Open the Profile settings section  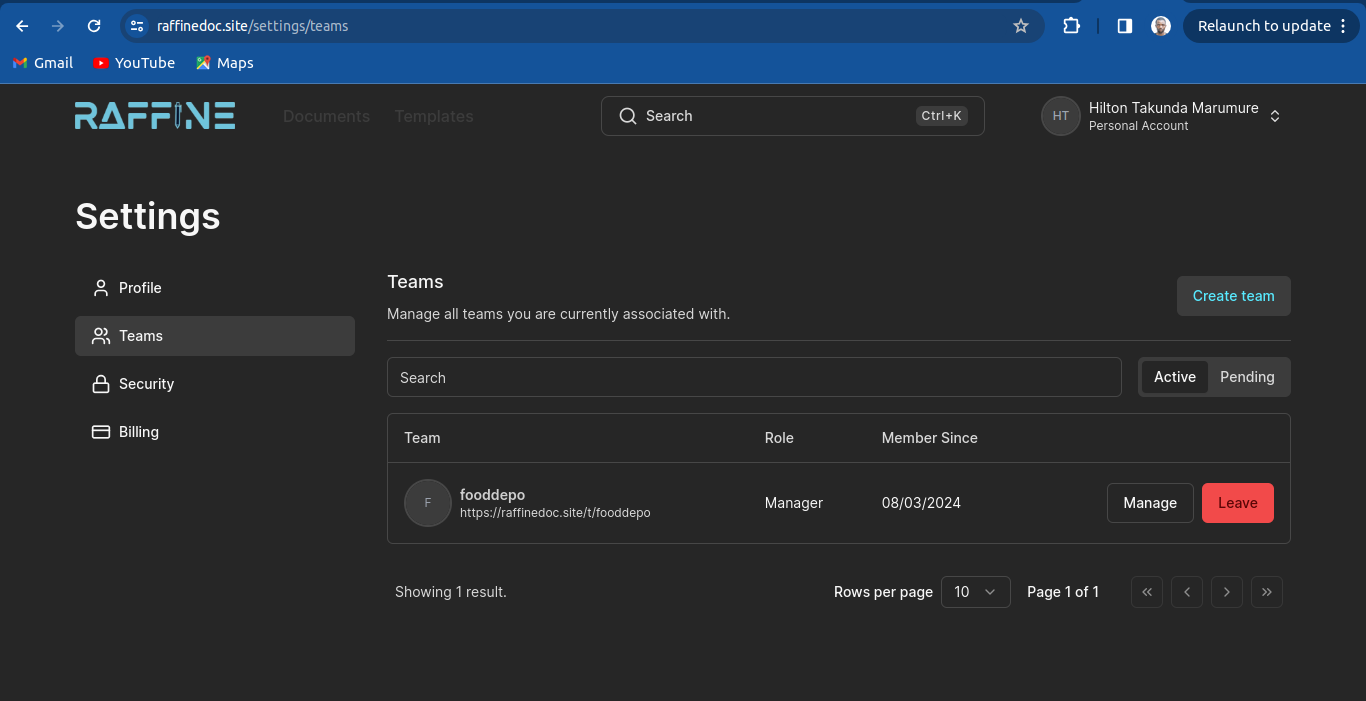[215, 288]
